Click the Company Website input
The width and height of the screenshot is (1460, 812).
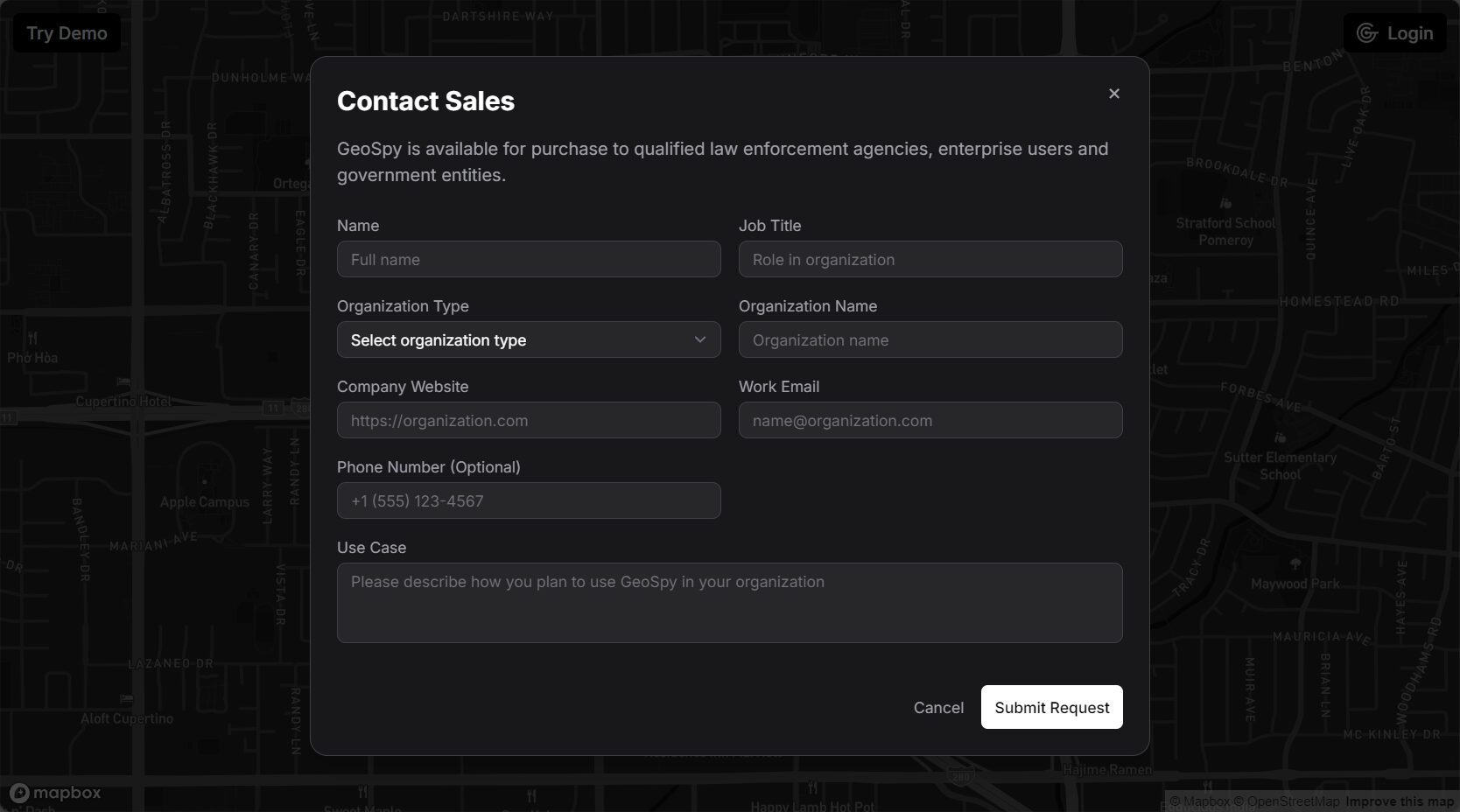click(x=528, y=421)
